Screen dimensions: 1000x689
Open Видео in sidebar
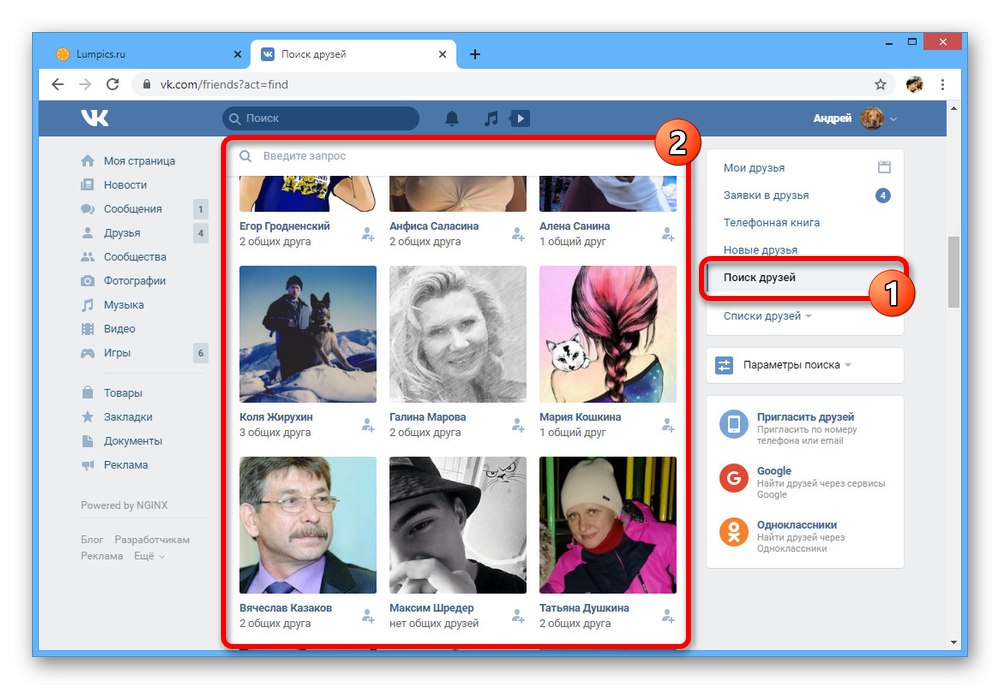[119, 329]
